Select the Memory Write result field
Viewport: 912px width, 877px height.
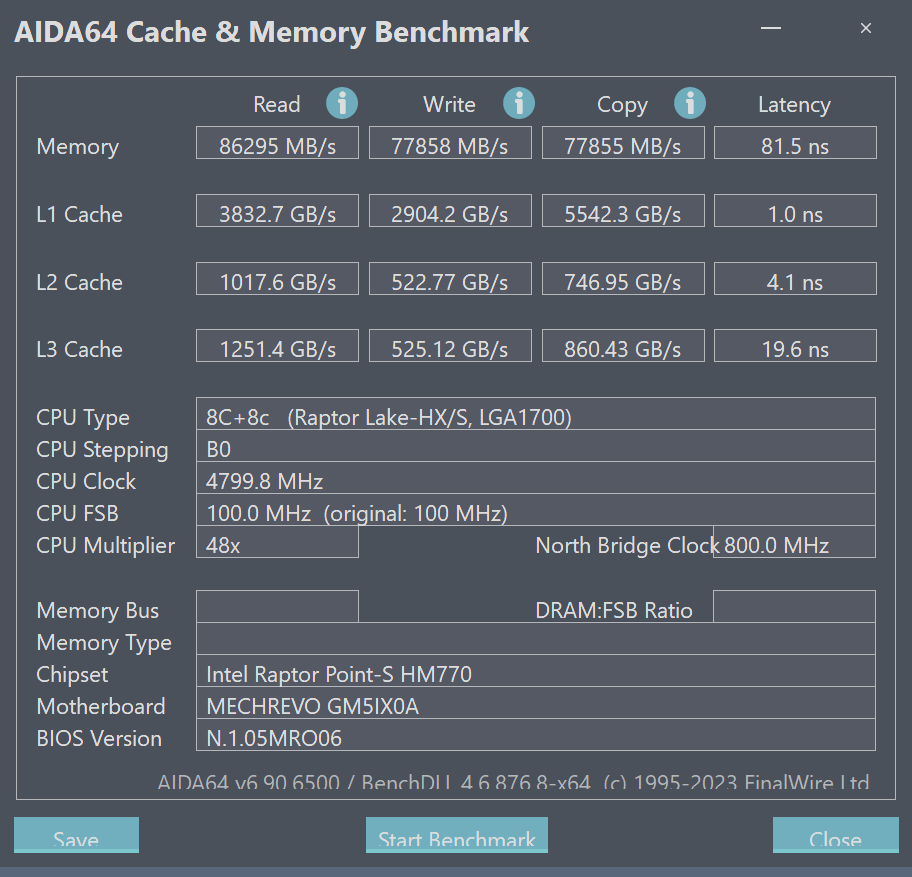tap(452, 143)
